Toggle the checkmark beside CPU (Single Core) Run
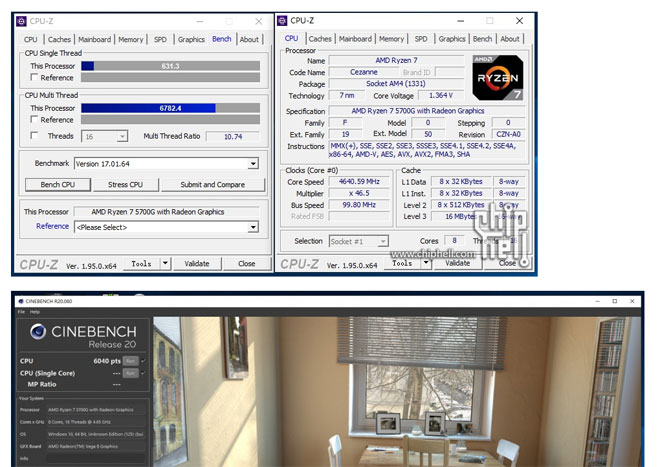This screenshot has width=660, height=467. click(x=143, y=373)
